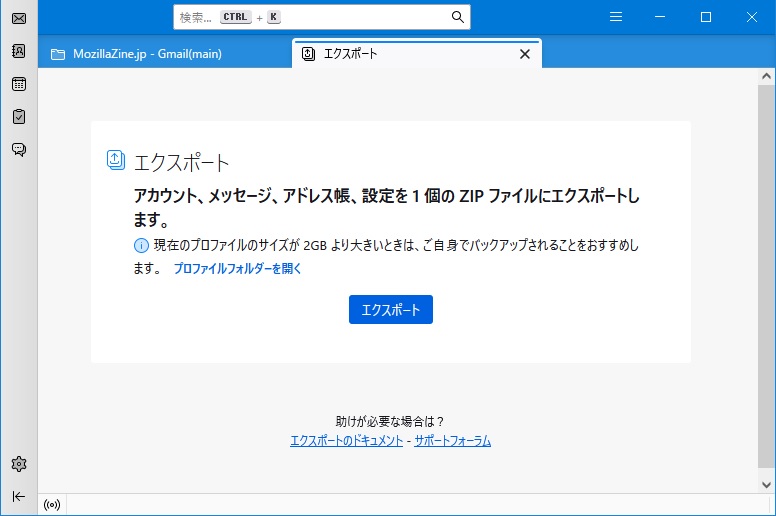Open Settings via the gear icon
The width and height of the screenshot is (776, 516).
(18, 464)
